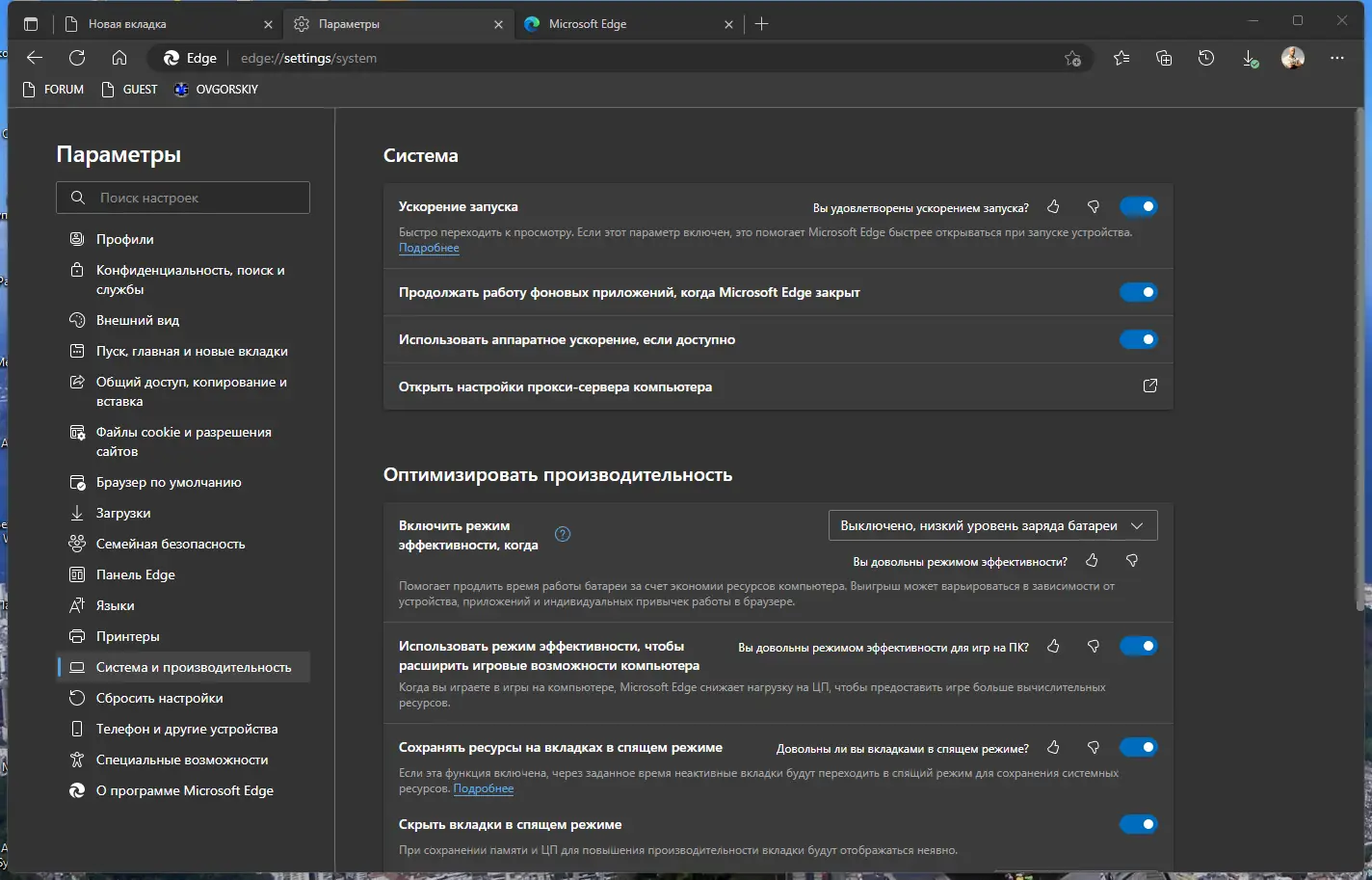
Task: Thumbs up for Ускорение запуска
Action: pos(1053,207)
